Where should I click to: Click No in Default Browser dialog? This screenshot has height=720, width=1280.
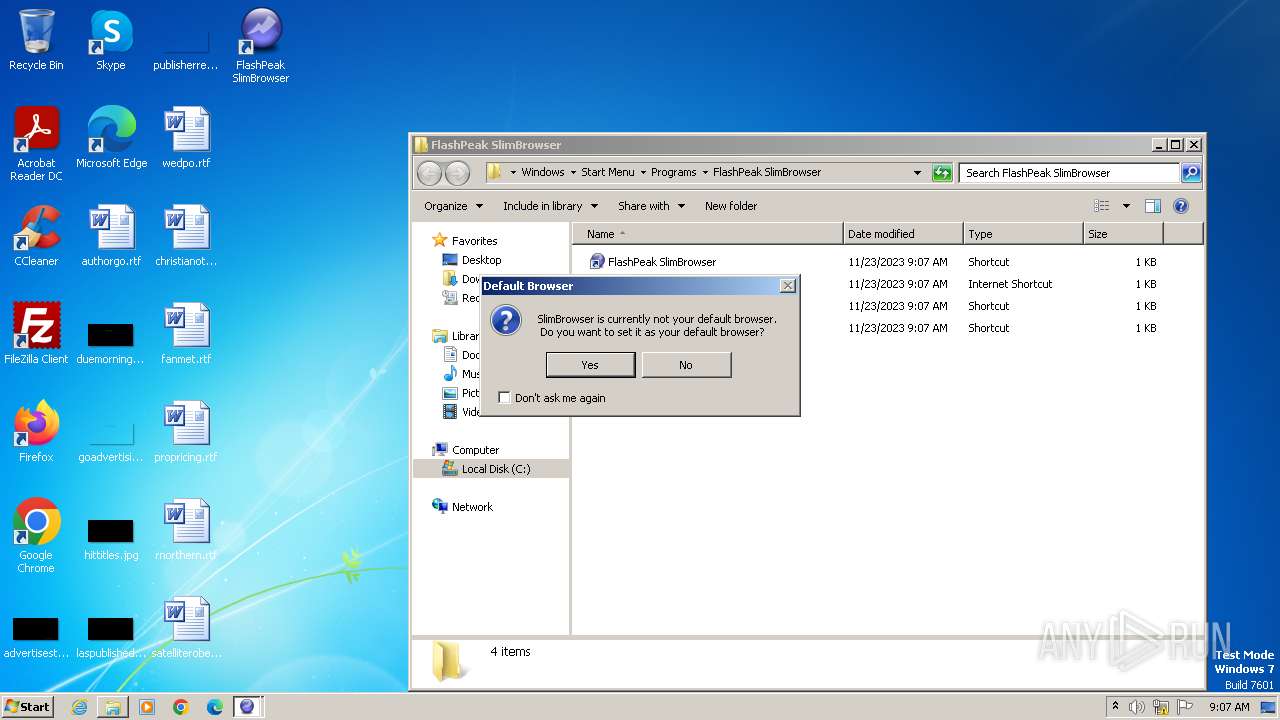click(686, 365)
